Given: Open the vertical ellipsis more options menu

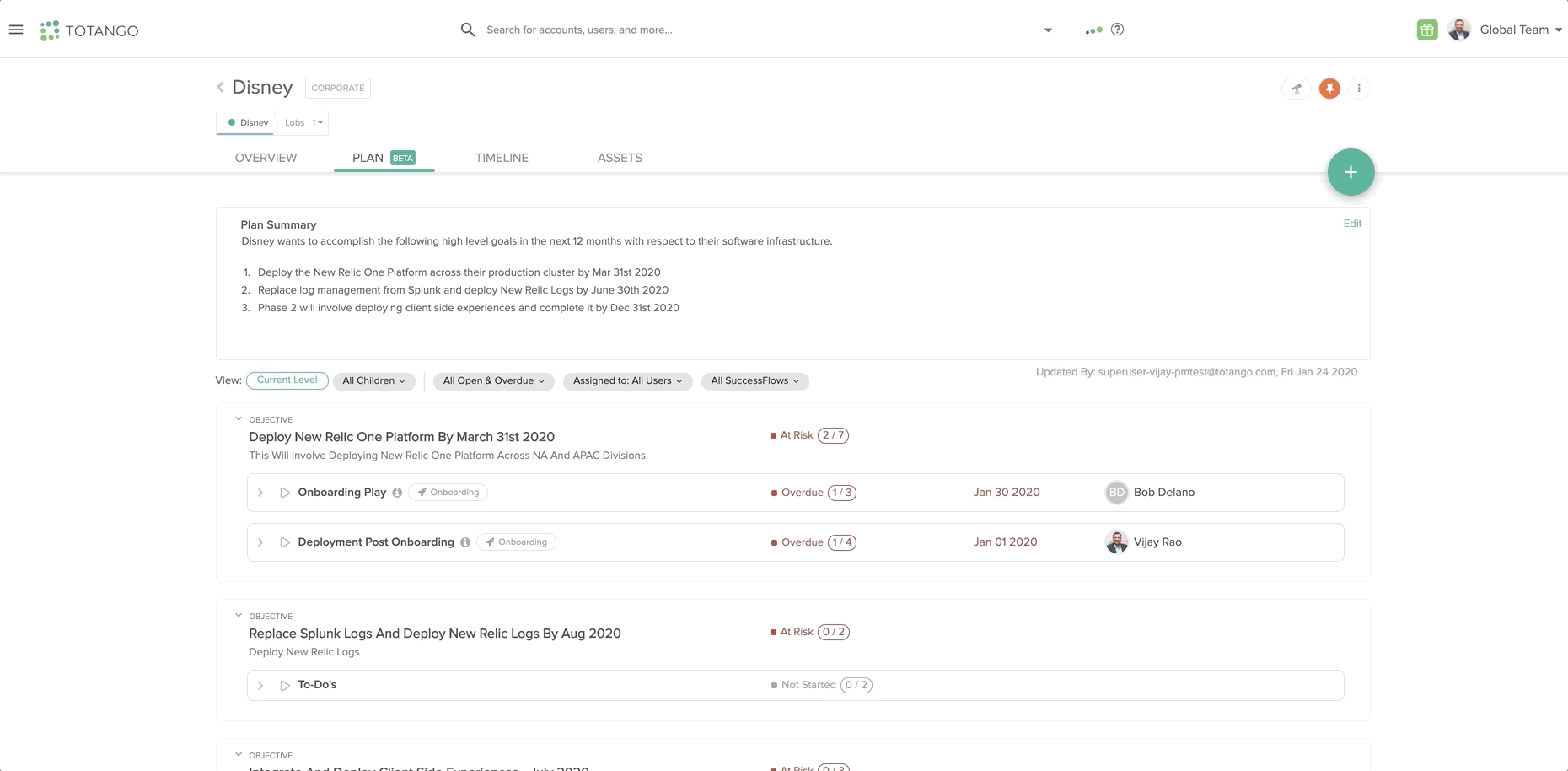Looking at the screenshot, I should click(1359, 88).
